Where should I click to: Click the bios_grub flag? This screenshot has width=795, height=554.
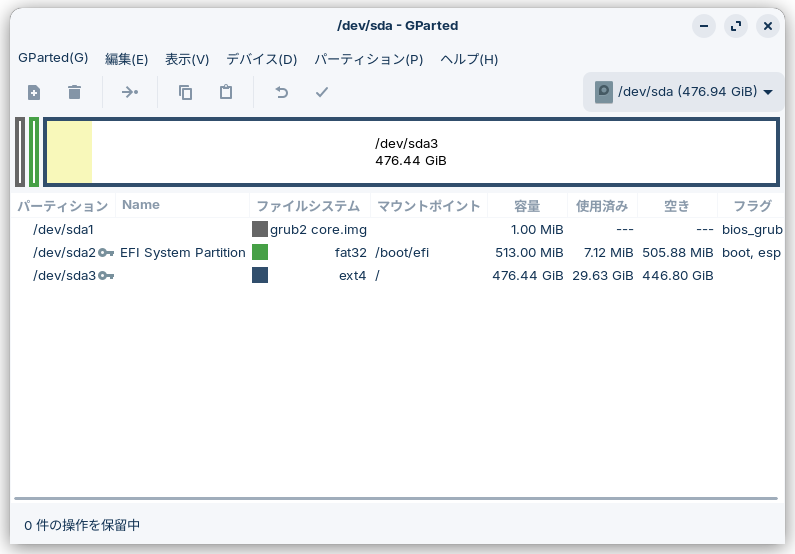click(752, 230)
